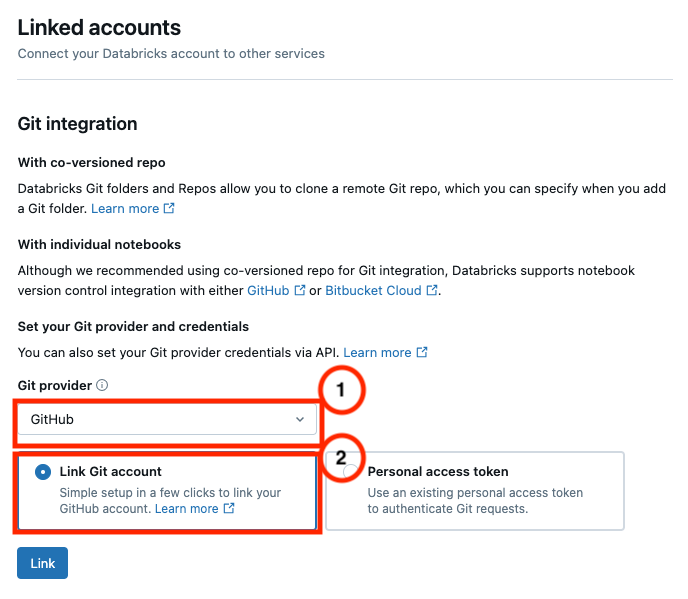
Task: Follow the GitHub notebook integration link
Action: (269, 291)
